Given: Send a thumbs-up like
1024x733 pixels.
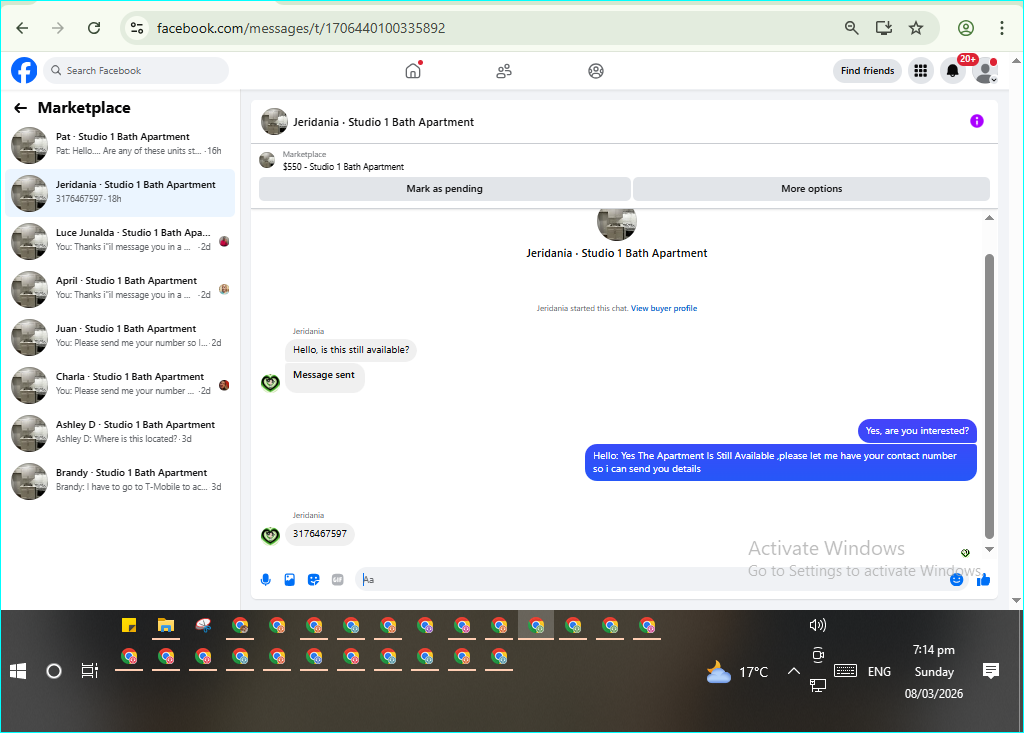Looking at the screenshot, I should pos(983,579).
